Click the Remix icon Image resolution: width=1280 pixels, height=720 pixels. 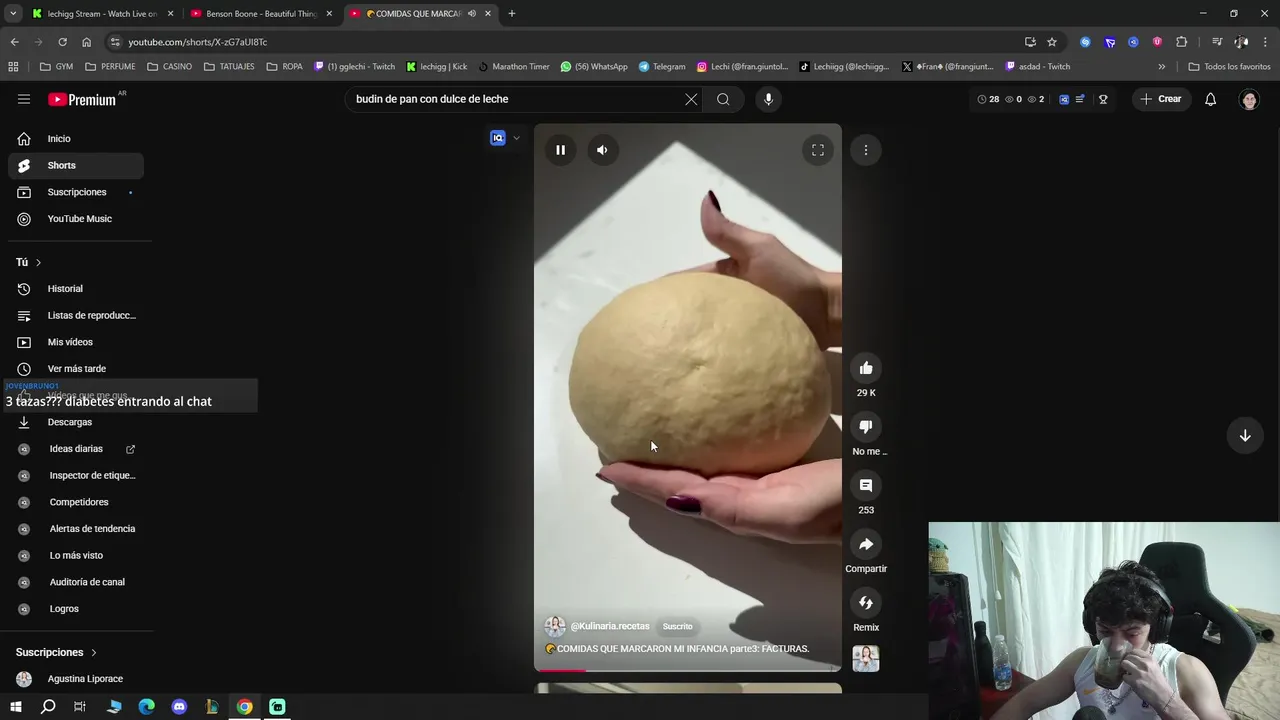[866, 603]
